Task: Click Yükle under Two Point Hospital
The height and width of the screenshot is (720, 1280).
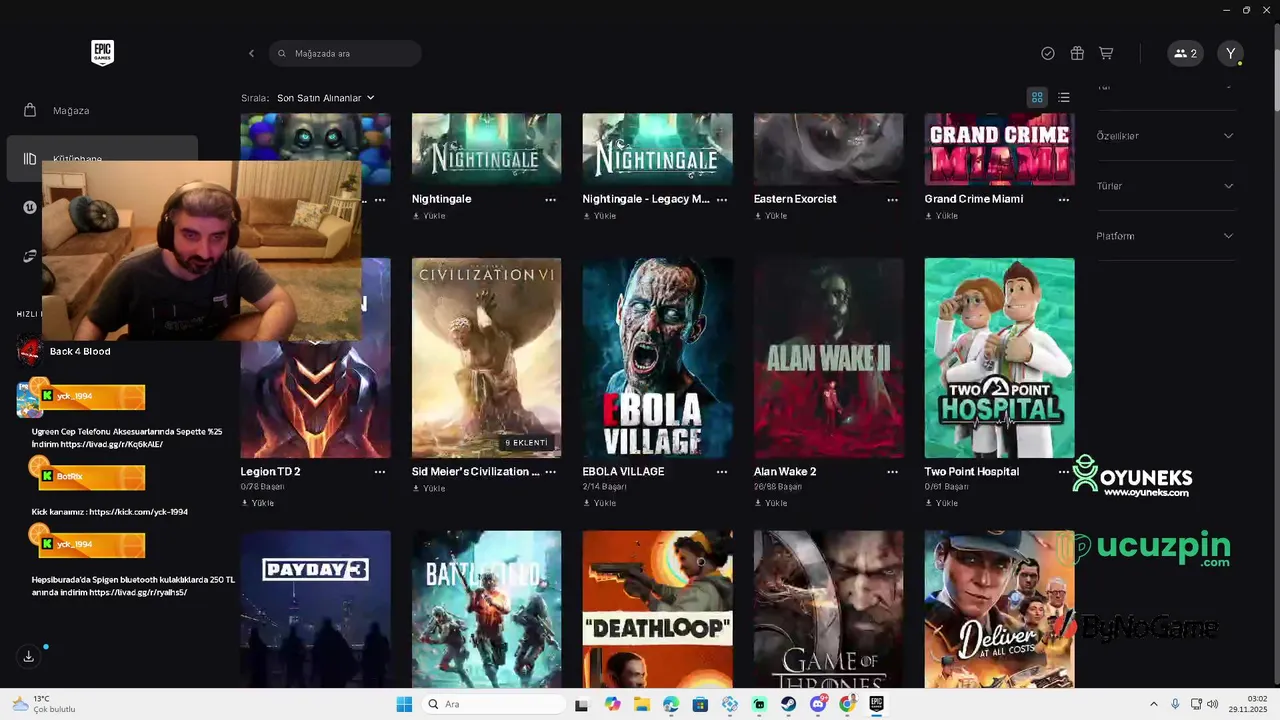Action: pyautogui.click(x=942, y=503)
